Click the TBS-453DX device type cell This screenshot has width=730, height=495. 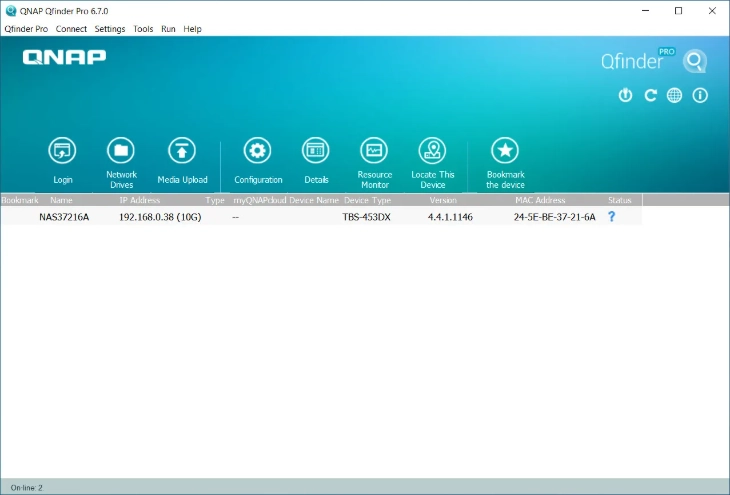[366, 217]
